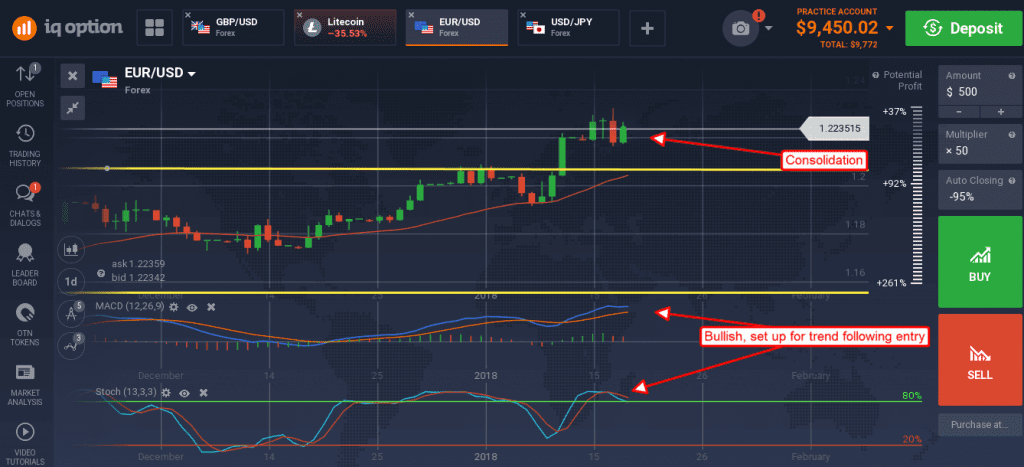Image resolution: width=1024 pixels, height=467 pixels.
Task: Click the green Deposit button
Action: click(962, 28)
